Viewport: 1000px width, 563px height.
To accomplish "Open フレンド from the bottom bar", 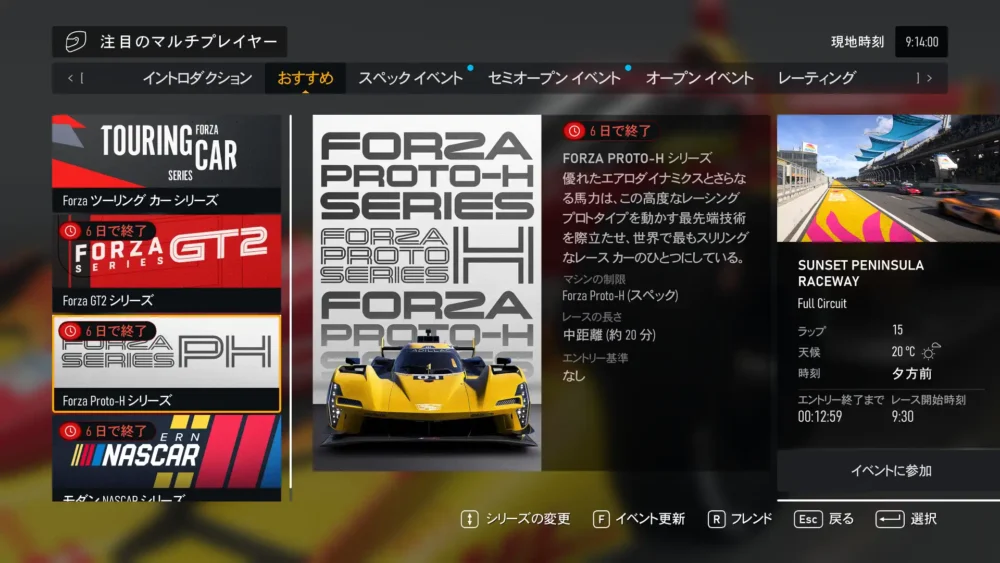I will (x=752, y=519).
